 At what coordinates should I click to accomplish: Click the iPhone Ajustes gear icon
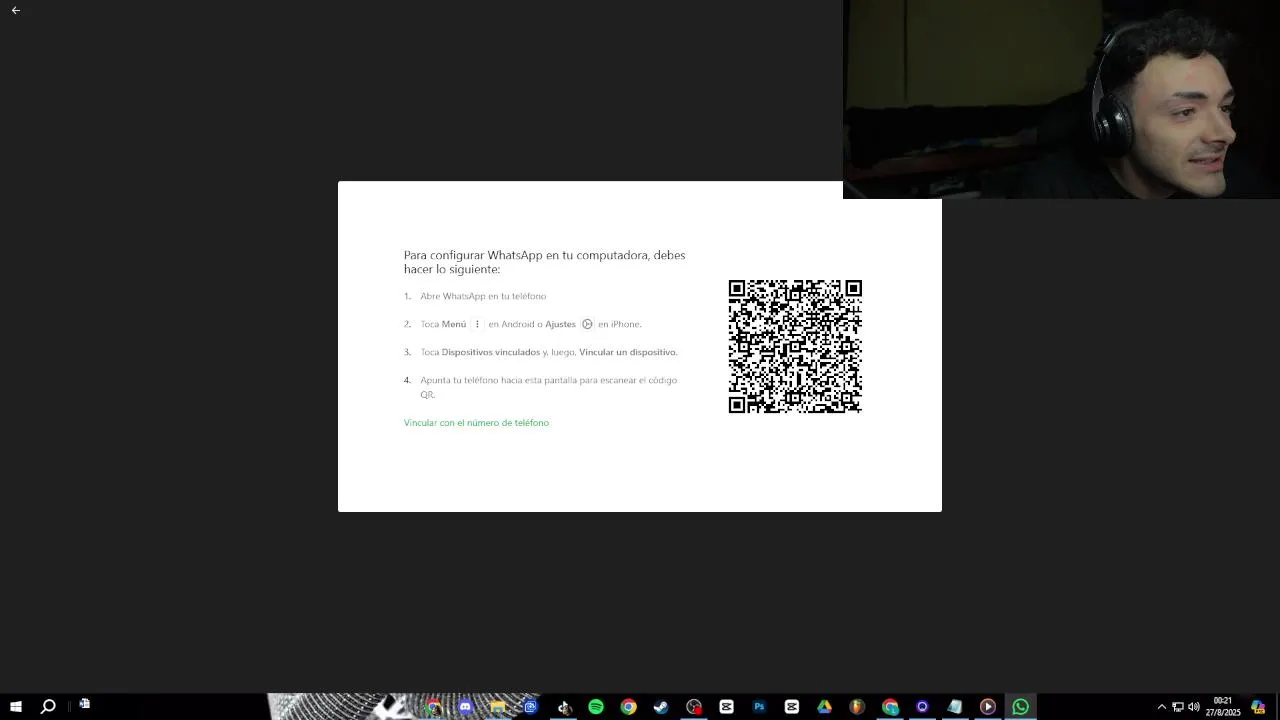587,324
